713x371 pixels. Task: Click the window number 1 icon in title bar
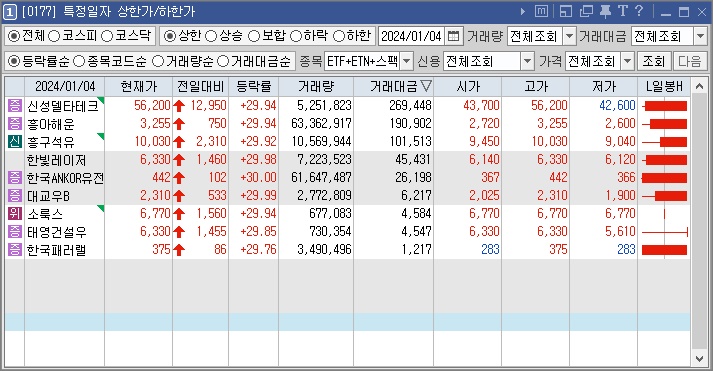click(x=10, y=11)
